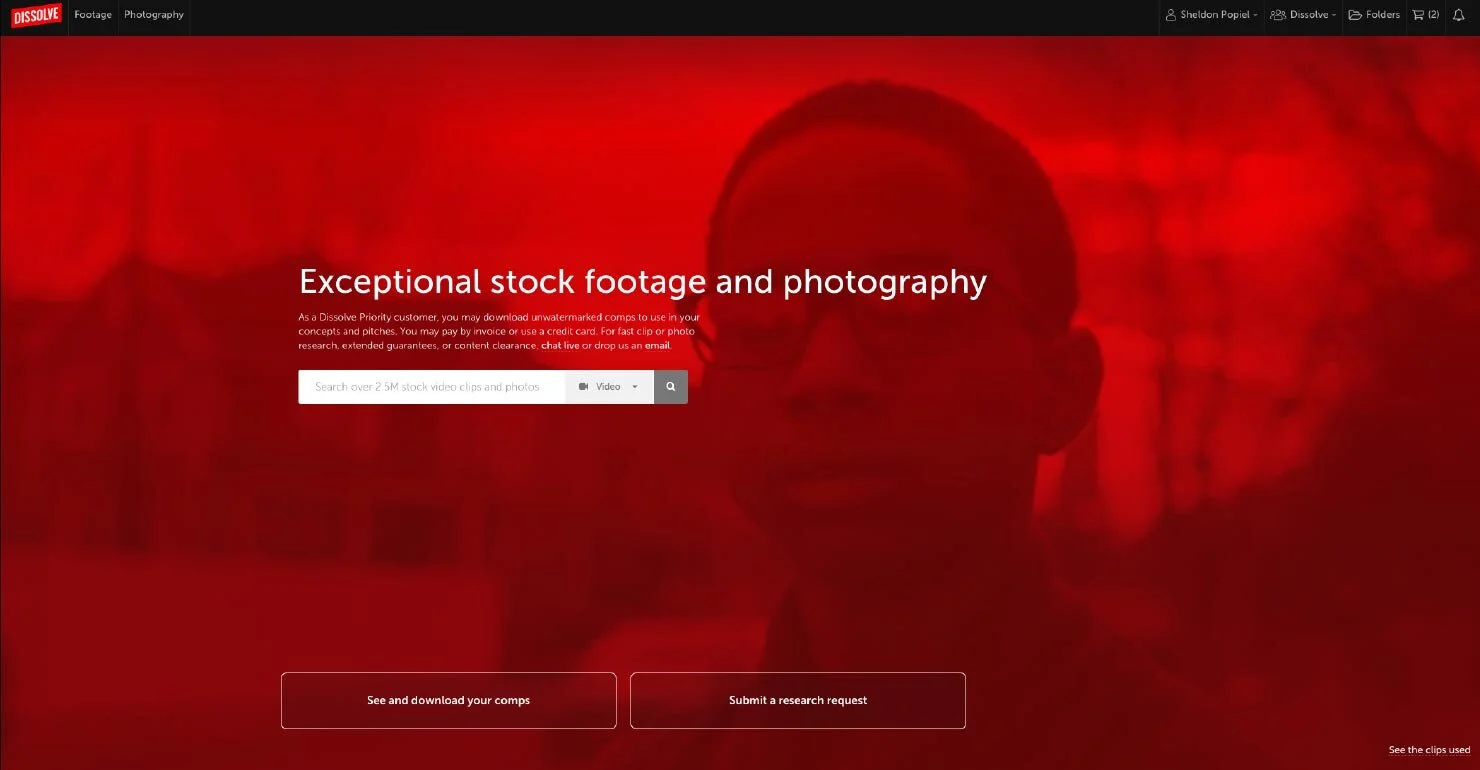Open the shopping cart with 2 items
The height and width of the screenshot is (770, 1480).
(1426, 15)
